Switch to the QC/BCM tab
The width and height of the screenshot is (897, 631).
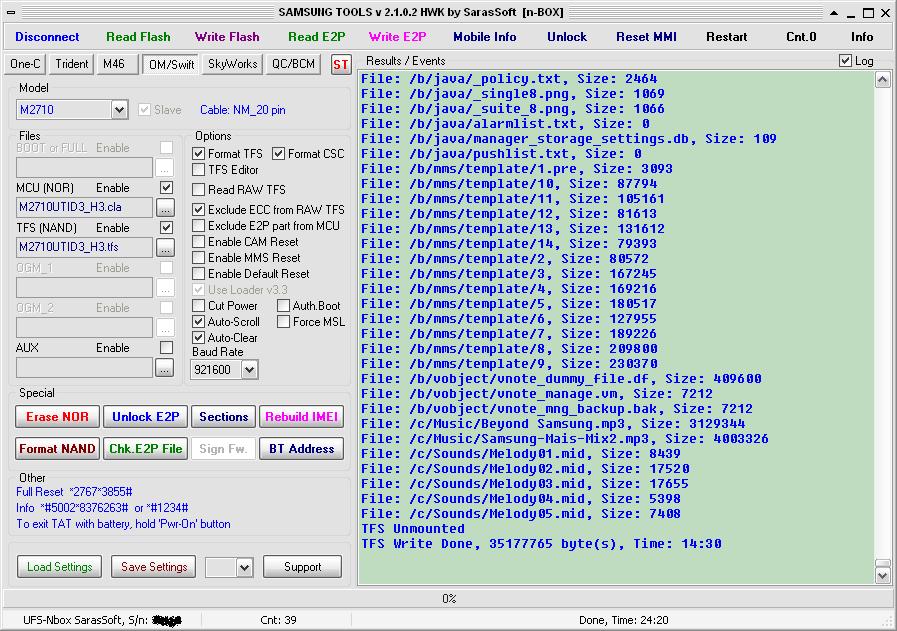click(x=293, y=64)
